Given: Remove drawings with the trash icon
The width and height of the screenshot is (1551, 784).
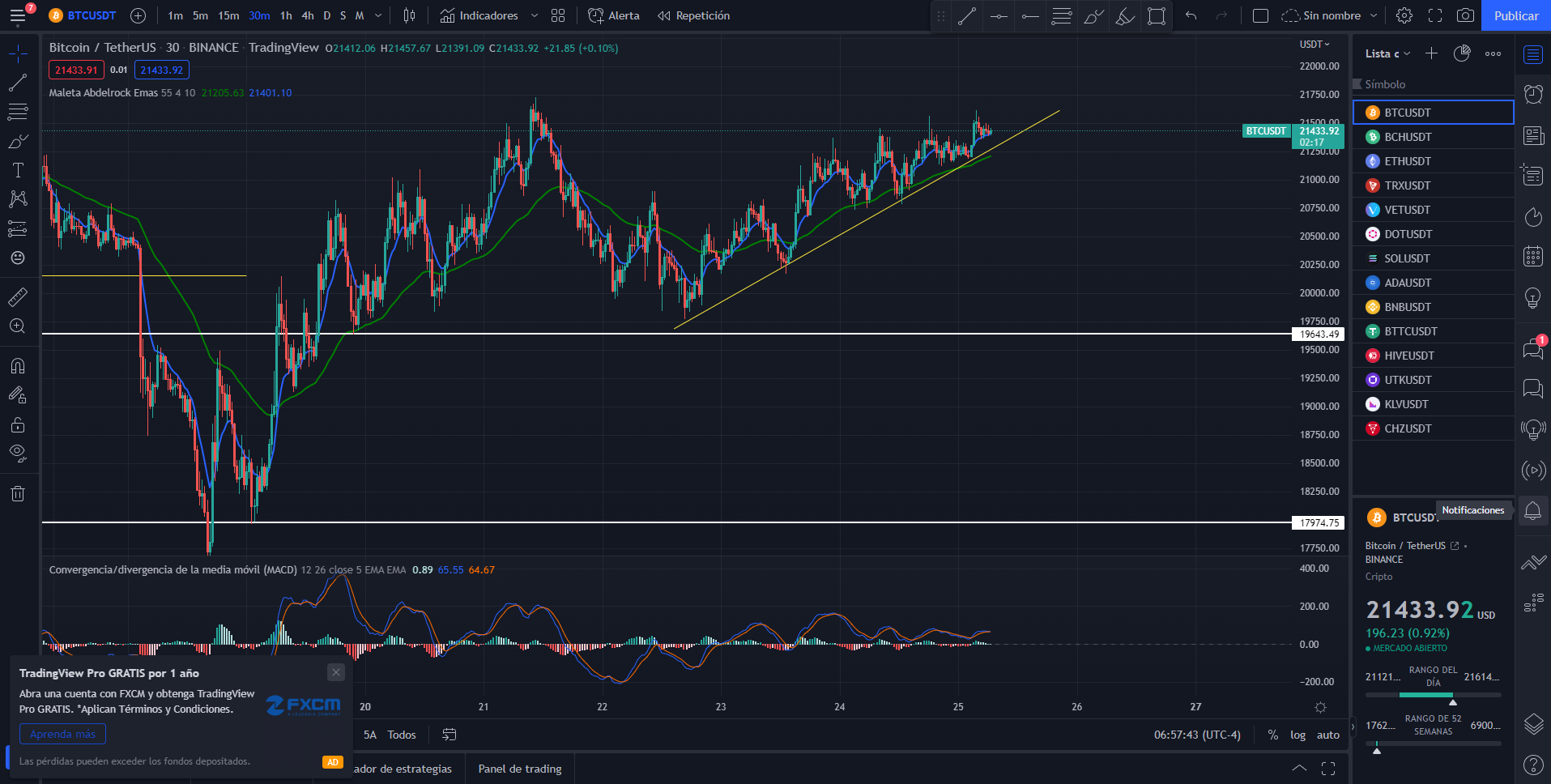Looking at the screenshot, I should 18,493.
